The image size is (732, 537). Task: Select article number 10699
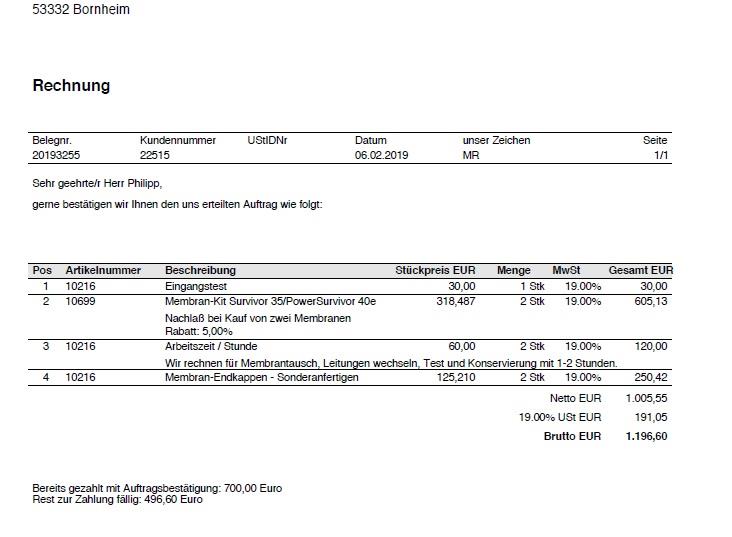click(x=80, y=301)
